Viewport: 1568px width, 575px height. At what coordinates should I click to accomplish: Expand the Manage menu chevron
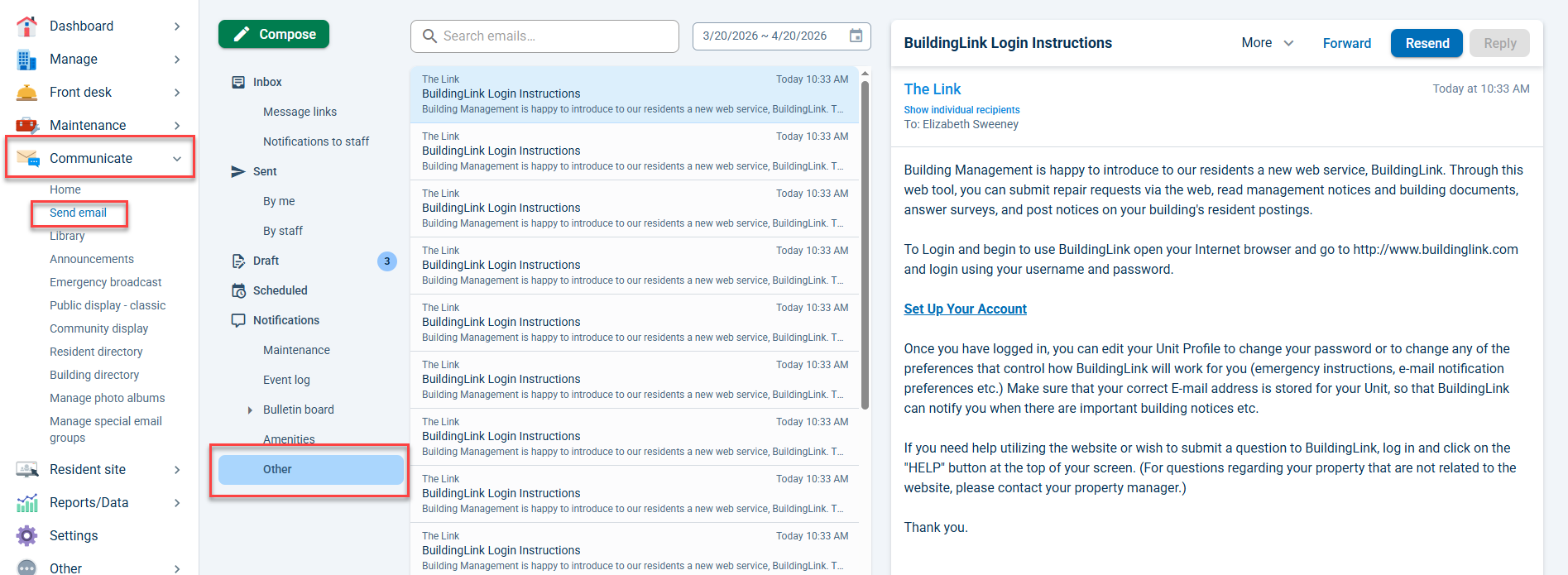(x=177, y=60)
